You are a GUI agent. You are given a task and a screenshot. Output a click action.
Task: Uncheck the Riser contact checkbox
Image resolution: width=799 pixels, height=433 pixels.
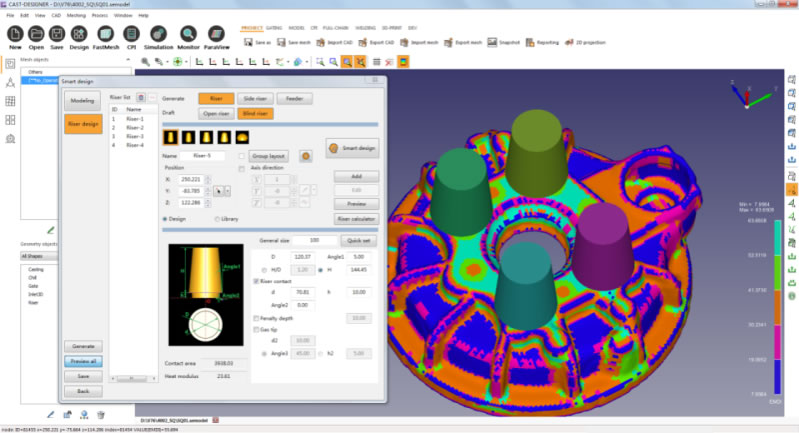point(256,281)
